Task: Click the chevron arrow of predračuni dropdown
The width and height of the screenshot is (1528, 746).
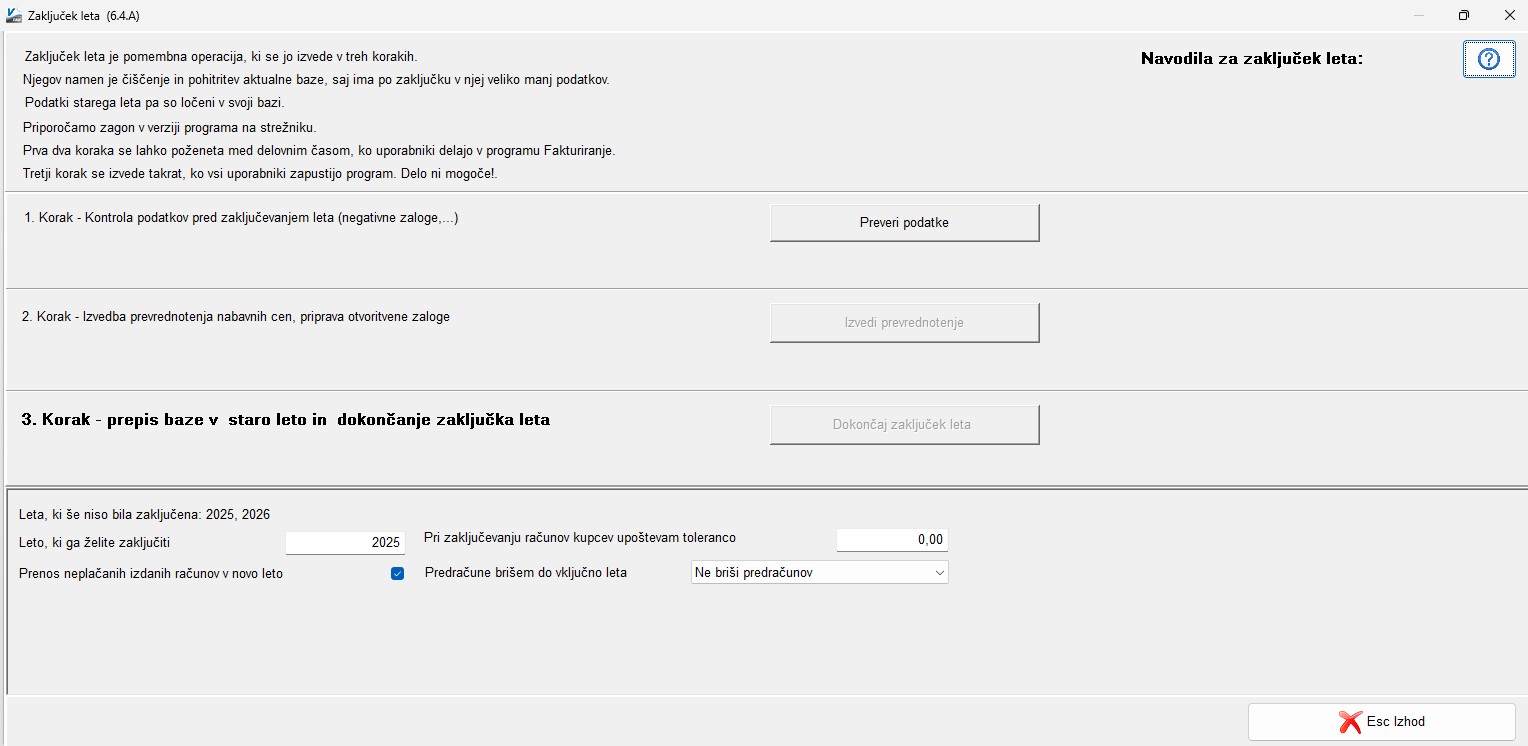Action: [x=939, y=573]
